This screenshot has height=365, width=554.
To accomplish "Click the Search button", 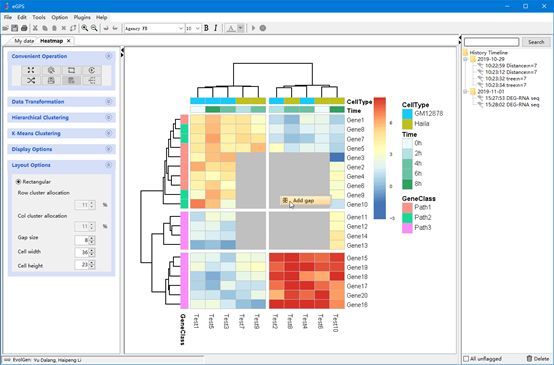I will coord(536,42).
